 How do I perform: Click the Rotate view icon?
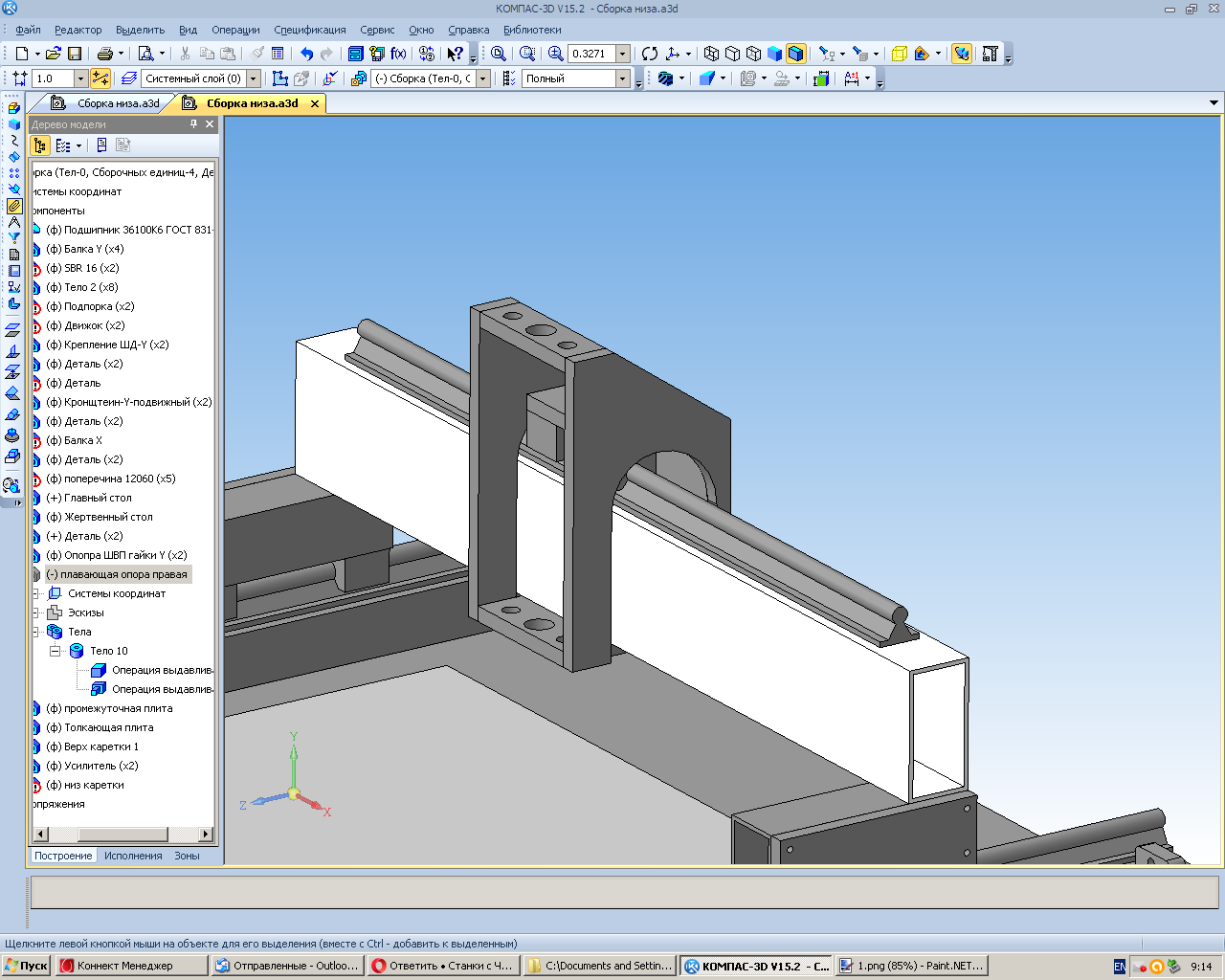coord(650,54)
